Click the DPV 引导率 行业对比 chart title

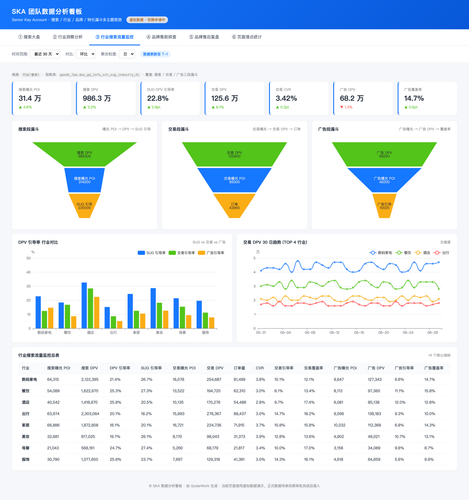point(38,242)
